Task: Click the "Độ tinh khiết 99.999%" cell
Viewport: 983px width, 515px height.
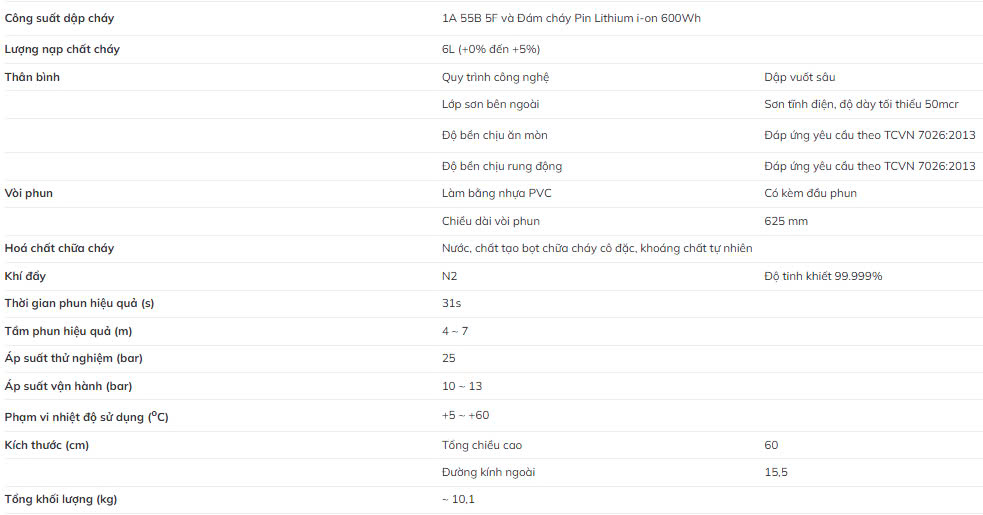Action: point(822,276)
